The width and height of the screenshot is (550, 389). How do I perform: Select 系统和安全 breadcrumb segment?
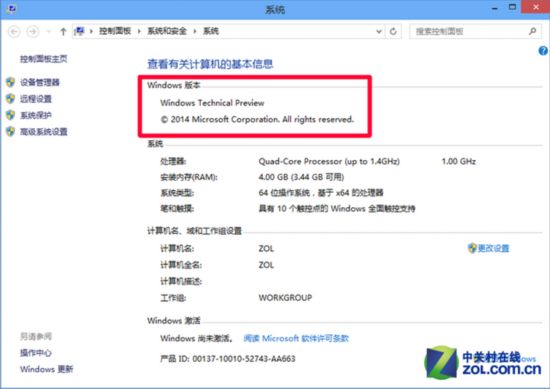coord(167,31)
